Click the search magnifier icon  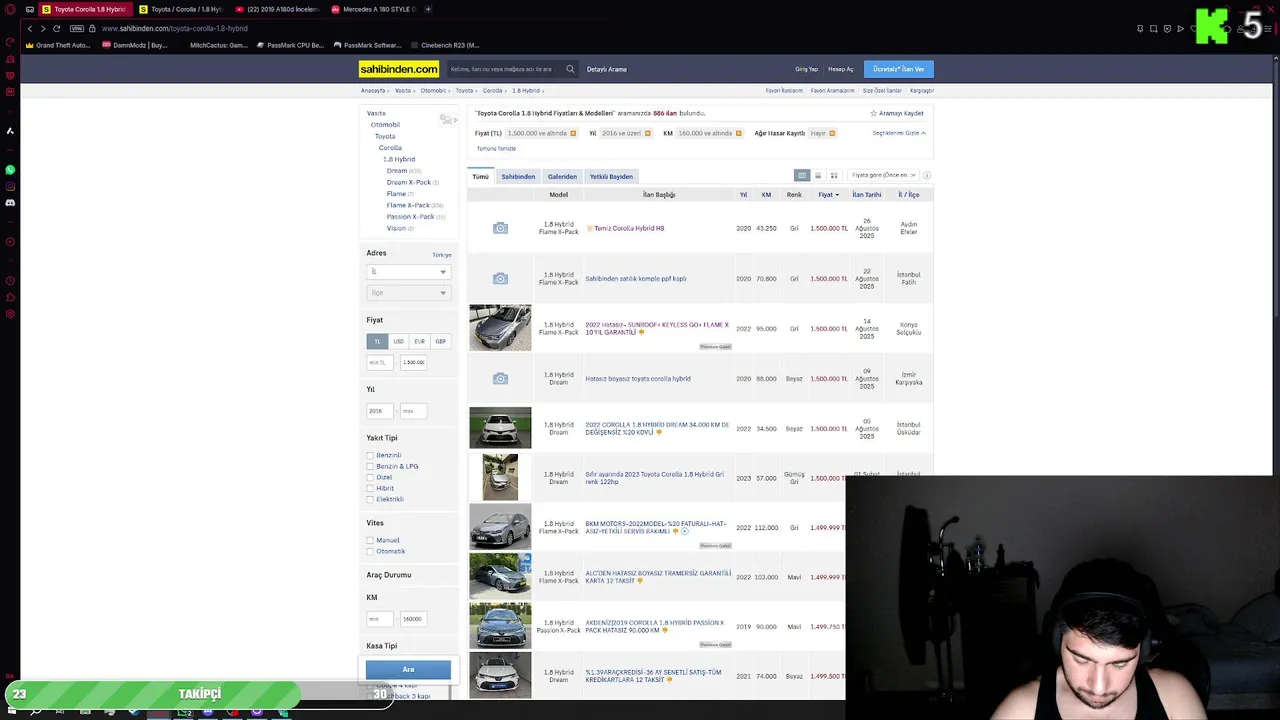570,69
